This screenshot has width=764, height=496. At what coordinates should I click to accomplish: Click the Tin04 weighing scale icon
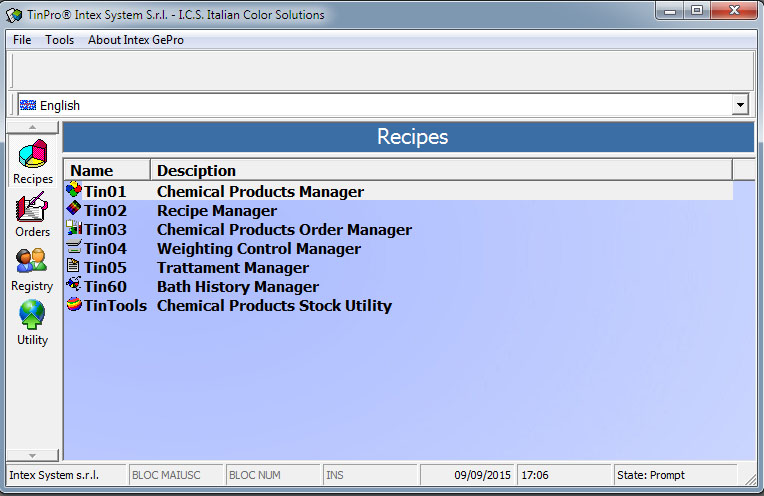click(74, 247)
